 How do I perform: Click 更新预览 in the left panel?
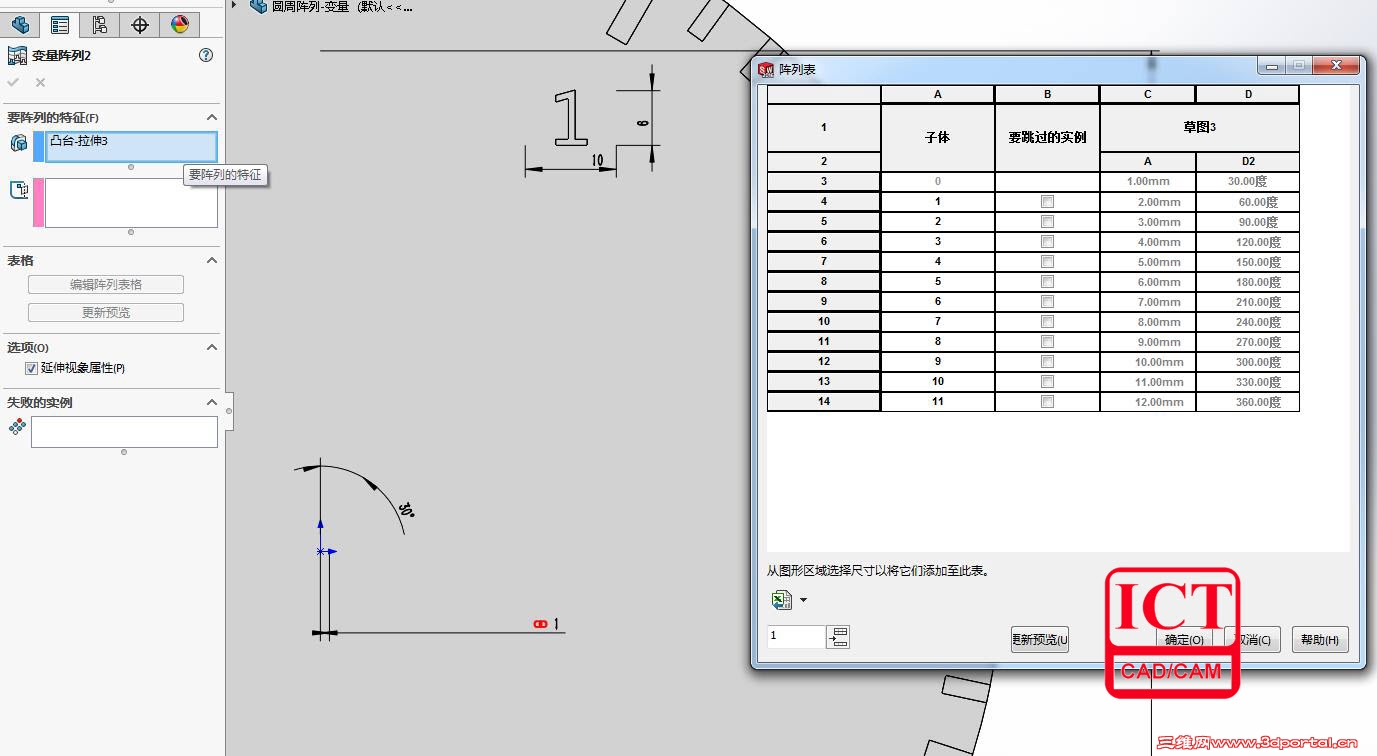[x=106, y=313]
